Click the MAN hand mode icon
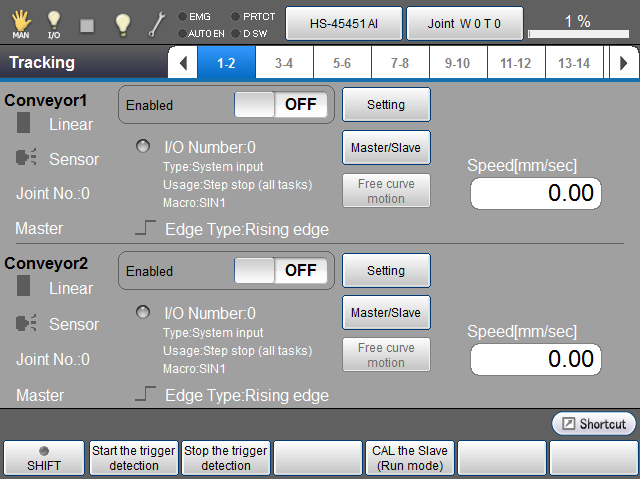Image resolution: width=640 pixels, height=479 pixels. (x=20, y=22)
